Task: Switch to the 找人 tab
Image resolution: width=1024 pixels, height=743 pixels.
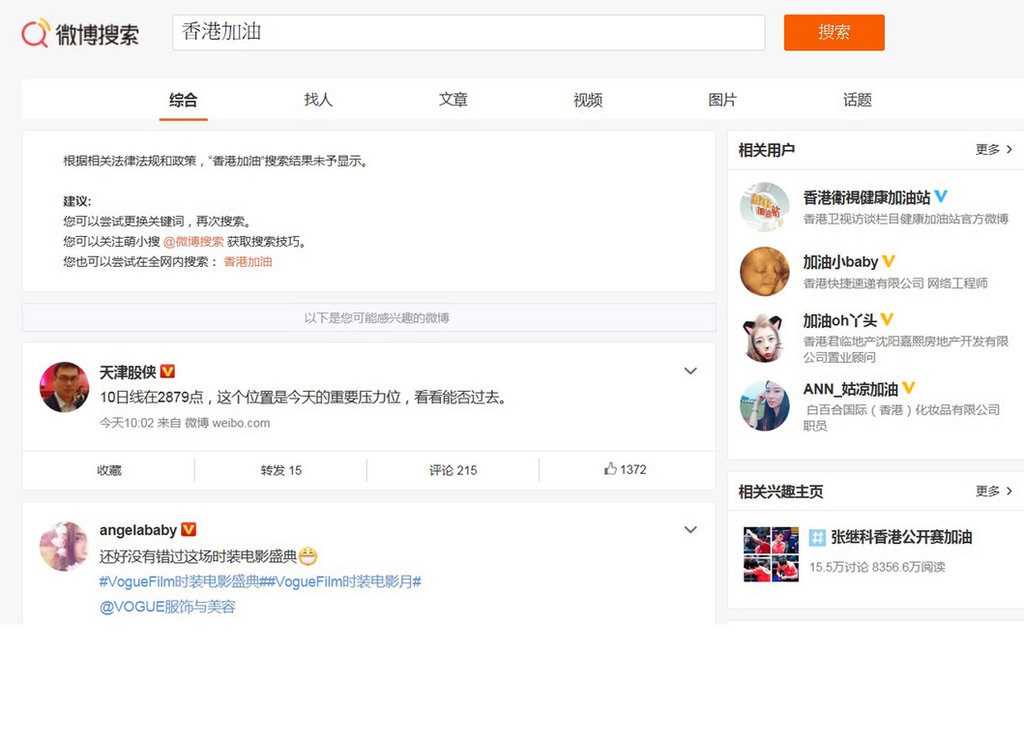Action: pos(318,100)
